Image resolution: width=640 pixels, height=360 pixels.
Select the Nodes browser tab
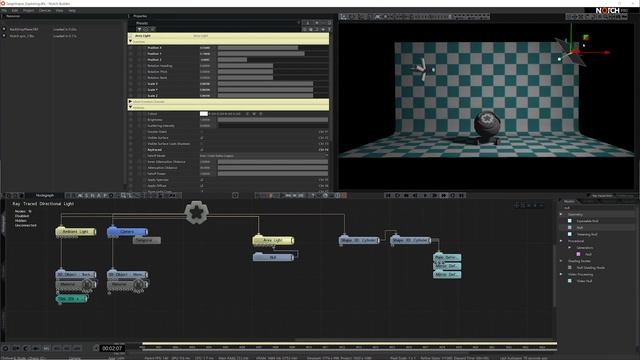pyautogui.click(x=569, y=202)
